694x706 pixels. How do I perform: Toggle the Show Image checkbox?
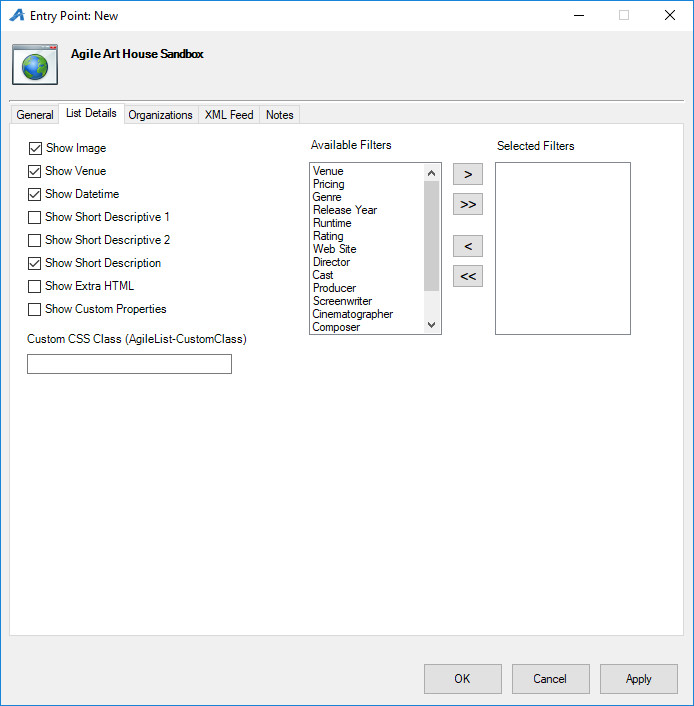(35, 148)
